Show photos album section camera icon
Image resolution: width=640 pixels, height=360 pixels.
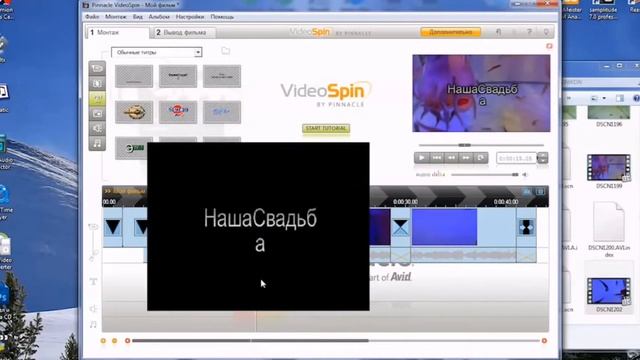pyautogui.click(x=97, y=113)
